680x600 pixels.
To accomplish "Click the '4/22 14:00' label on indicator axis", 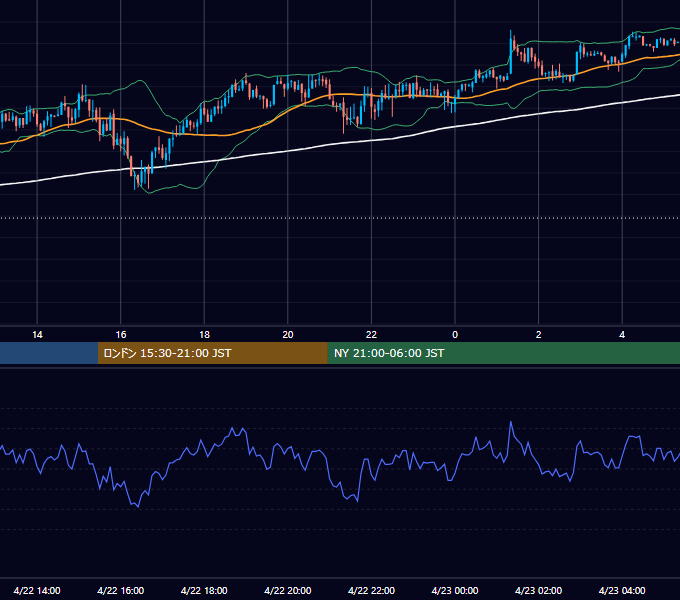I will point(37,590).
